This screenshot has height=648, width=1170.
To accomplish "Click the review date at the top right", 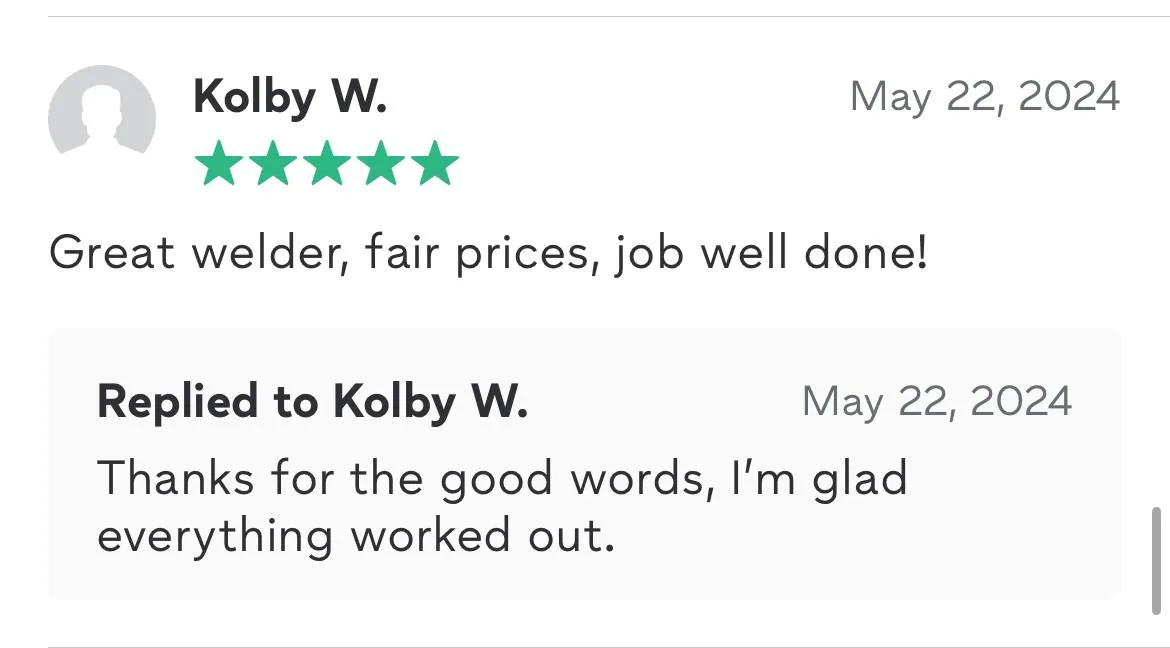I will pyautogui.click(x=984, y=97).
